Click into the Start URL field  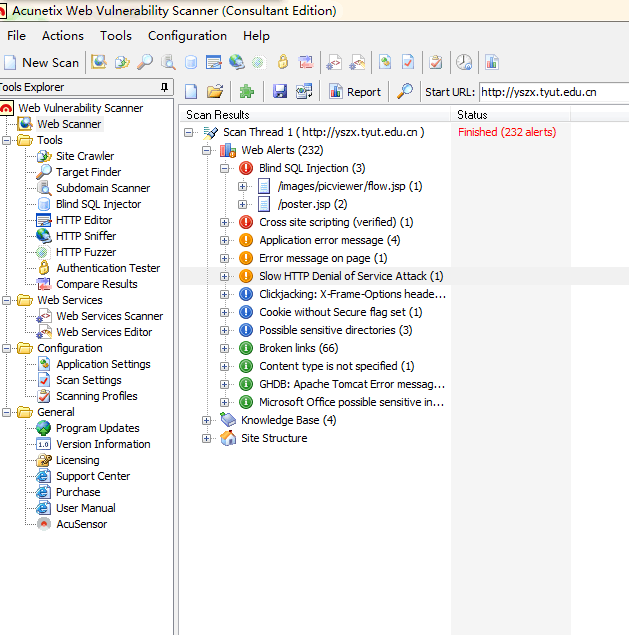[x=554, y=92]
